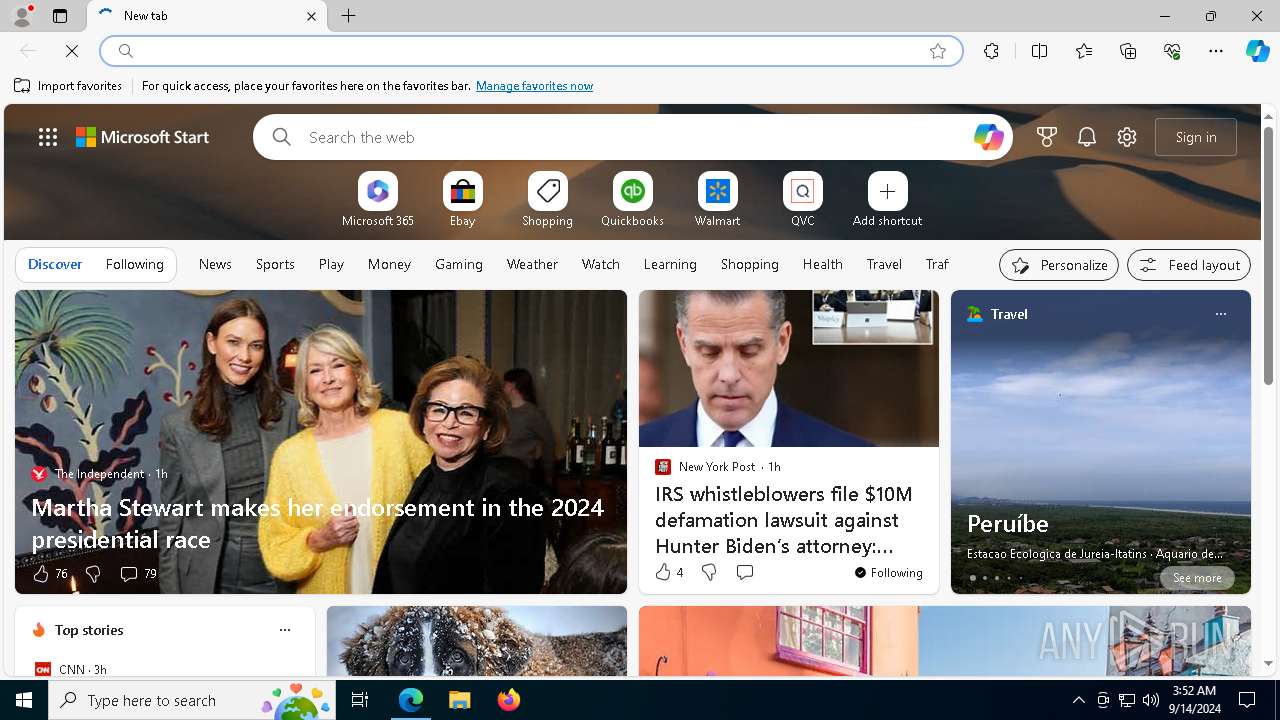Open page settings gear icon

(1127, 137)
